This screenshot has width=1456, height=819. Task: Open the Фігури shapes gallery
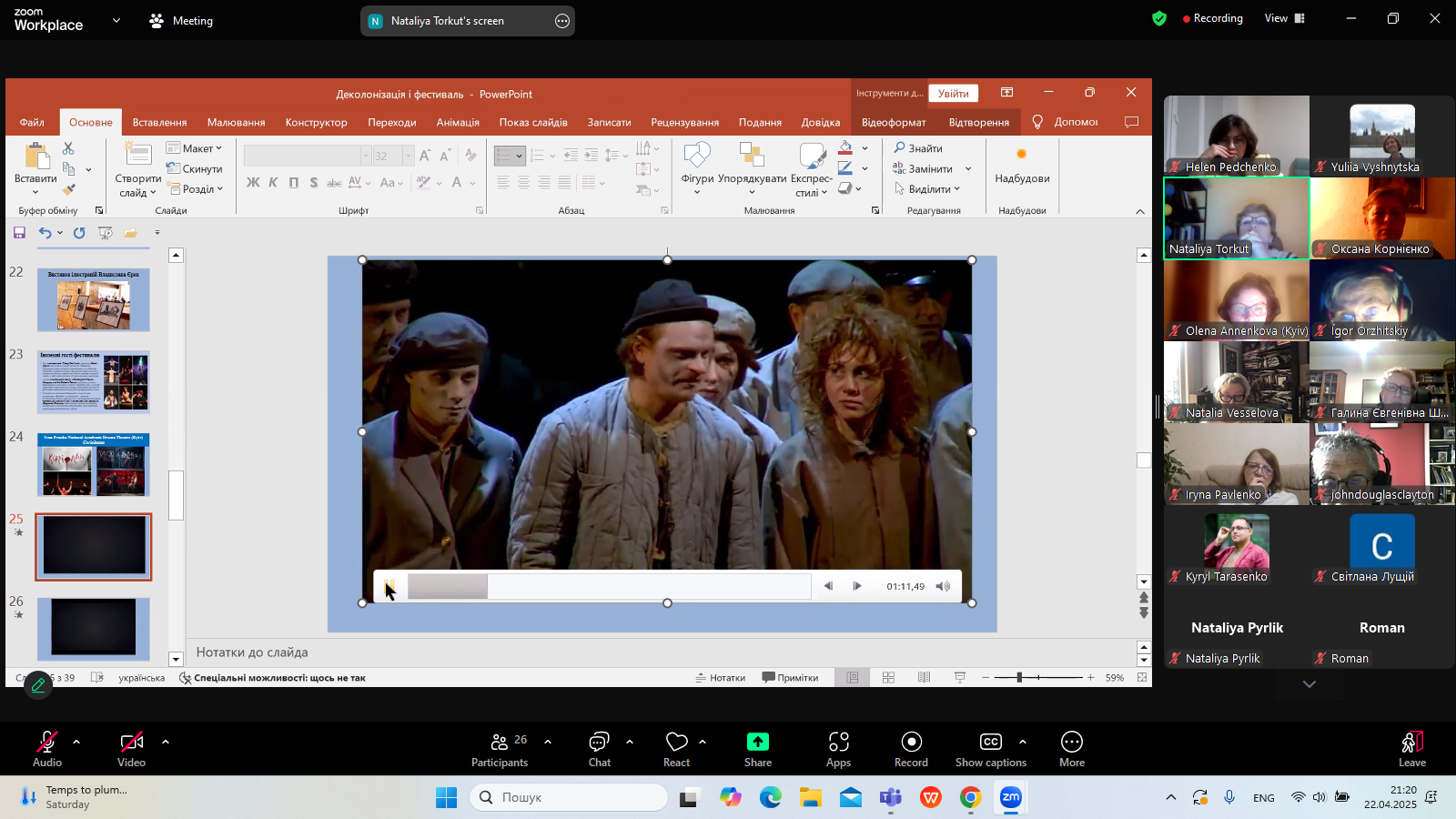coord(697,167)
